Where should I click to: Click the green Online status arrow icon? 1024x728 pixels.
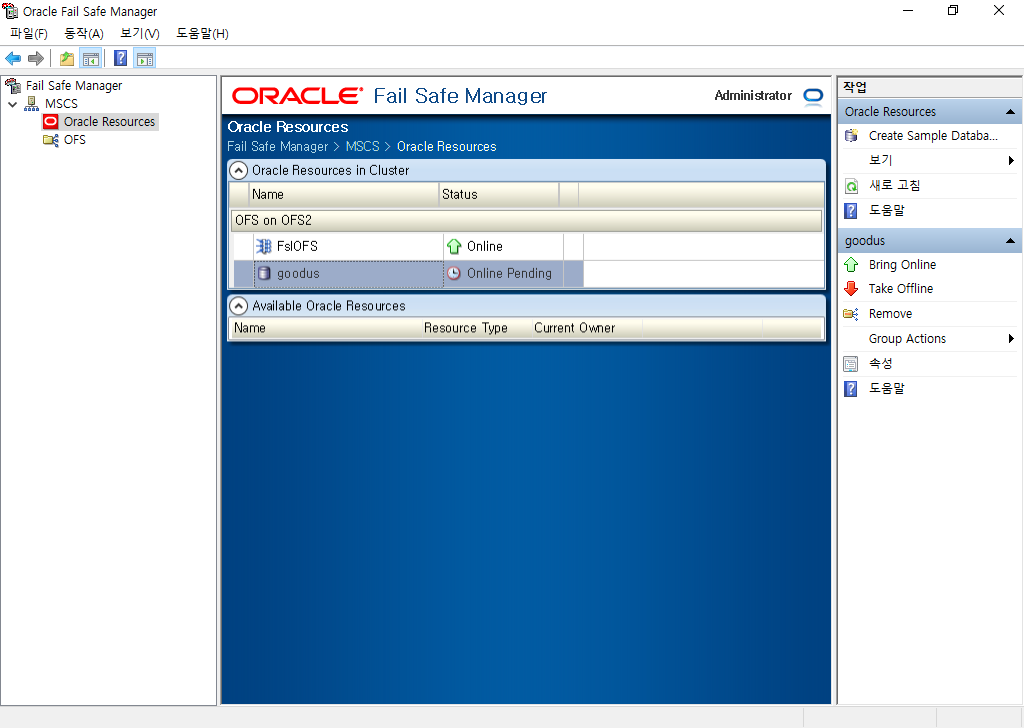coord(454,246)
